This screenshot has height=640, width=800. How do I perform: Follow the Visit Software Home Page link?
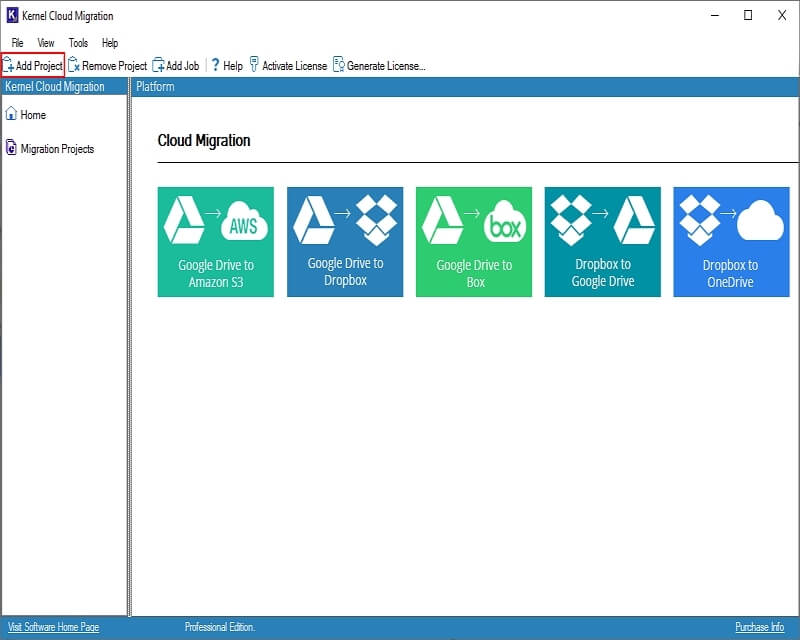(54, 627)
